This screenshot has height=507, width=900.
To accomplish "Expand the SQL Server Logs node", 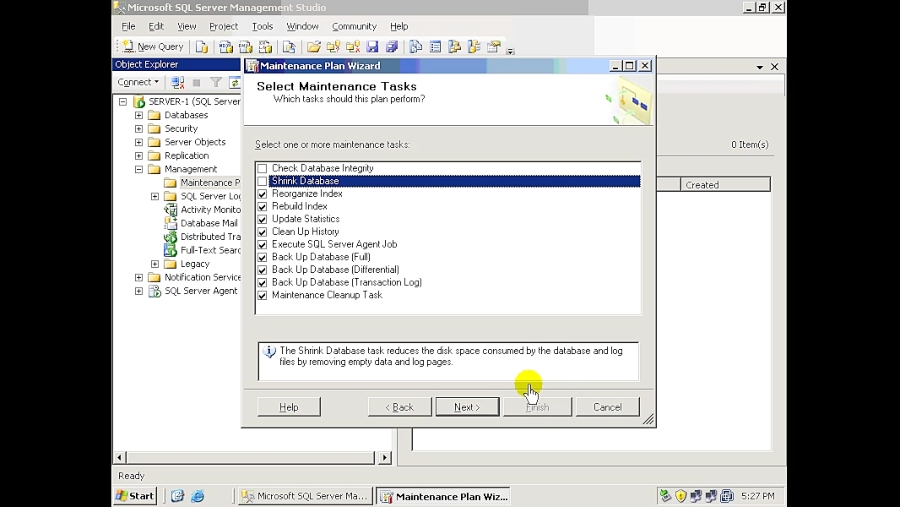I will [155, 196].
